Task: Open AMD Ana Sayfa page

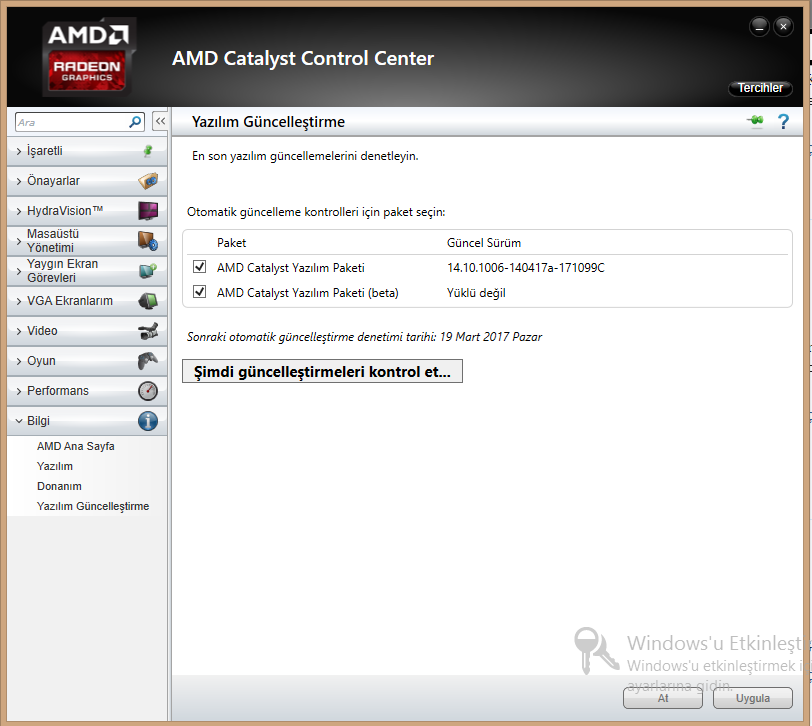Action: tap(76, 446)
